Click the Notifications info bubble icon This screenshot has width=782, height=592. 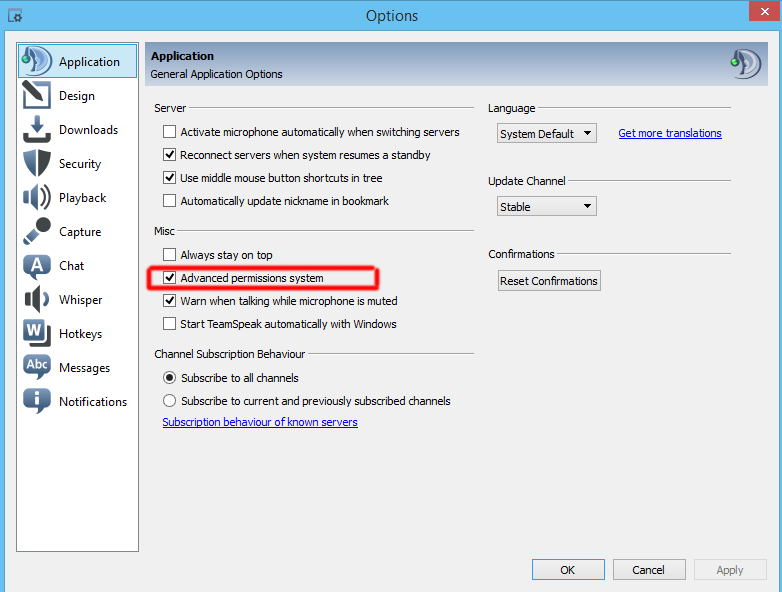pos(36,401)
